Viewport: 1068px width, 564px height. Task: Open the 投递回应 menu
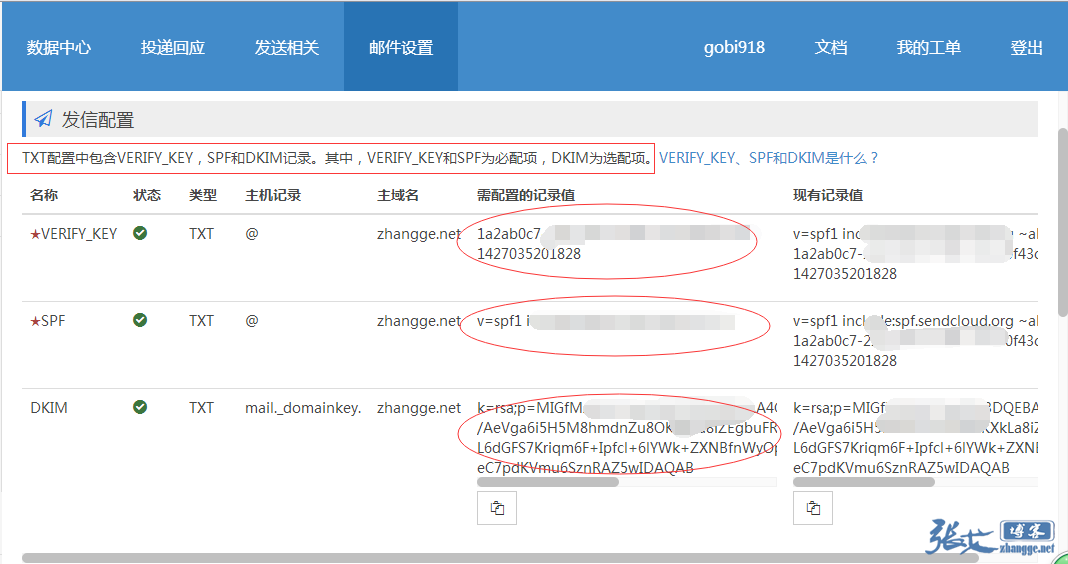click(173, 47)
